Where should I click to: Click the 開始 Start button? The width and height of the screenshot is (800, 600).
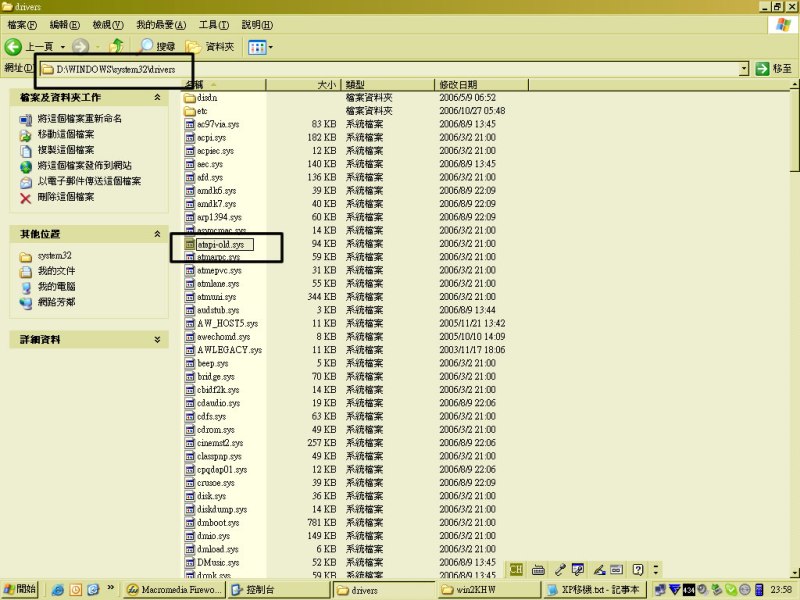[x=20, y=589]
